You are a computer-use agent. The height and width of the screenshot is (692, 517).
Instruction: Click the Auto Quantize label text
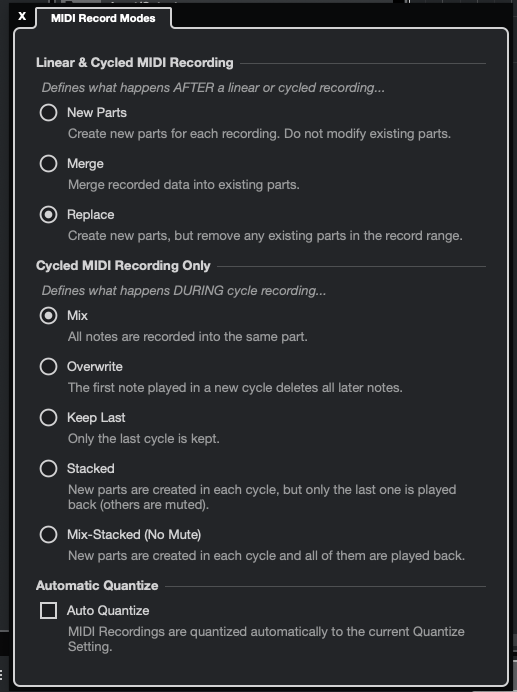click(108, 611)
